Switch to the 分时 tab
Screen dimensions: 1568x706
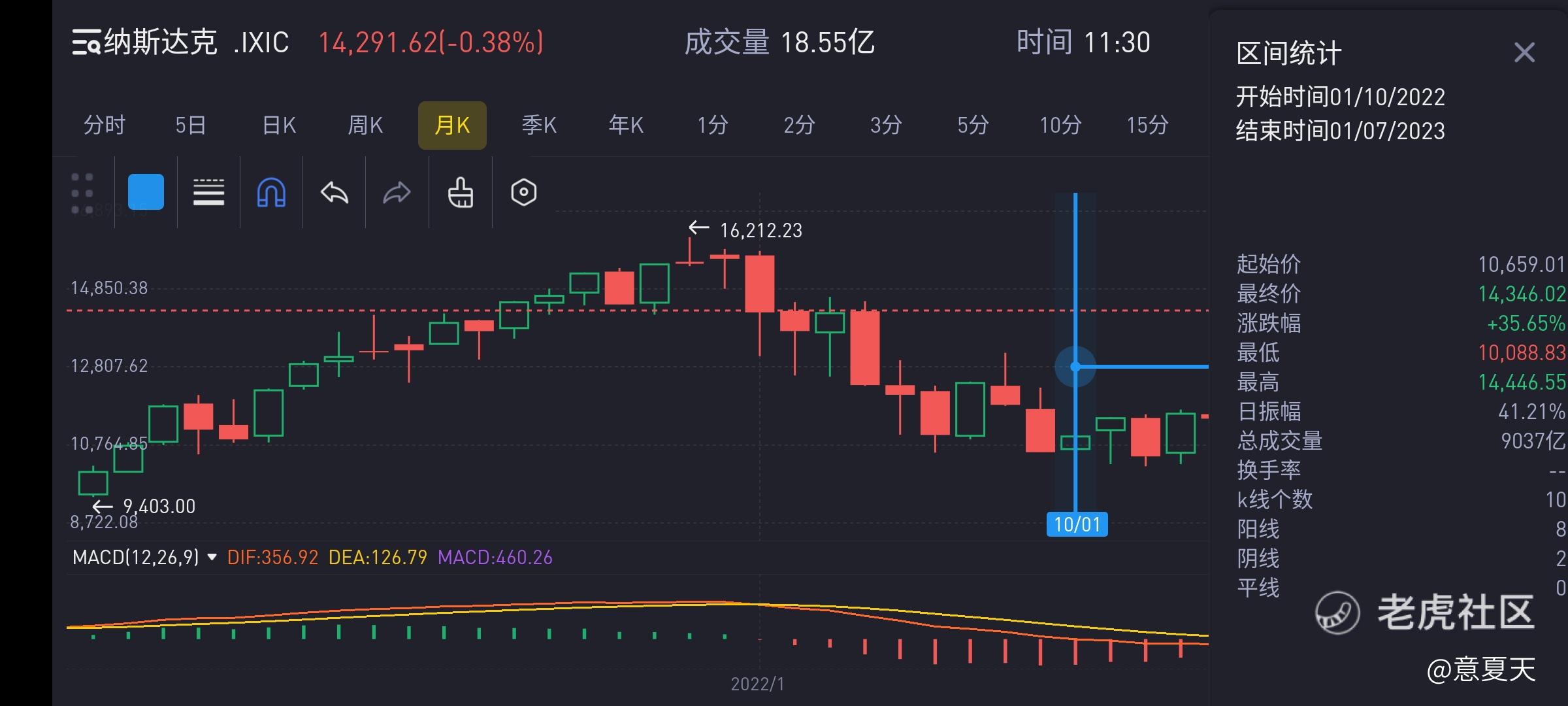coord(105,125)
